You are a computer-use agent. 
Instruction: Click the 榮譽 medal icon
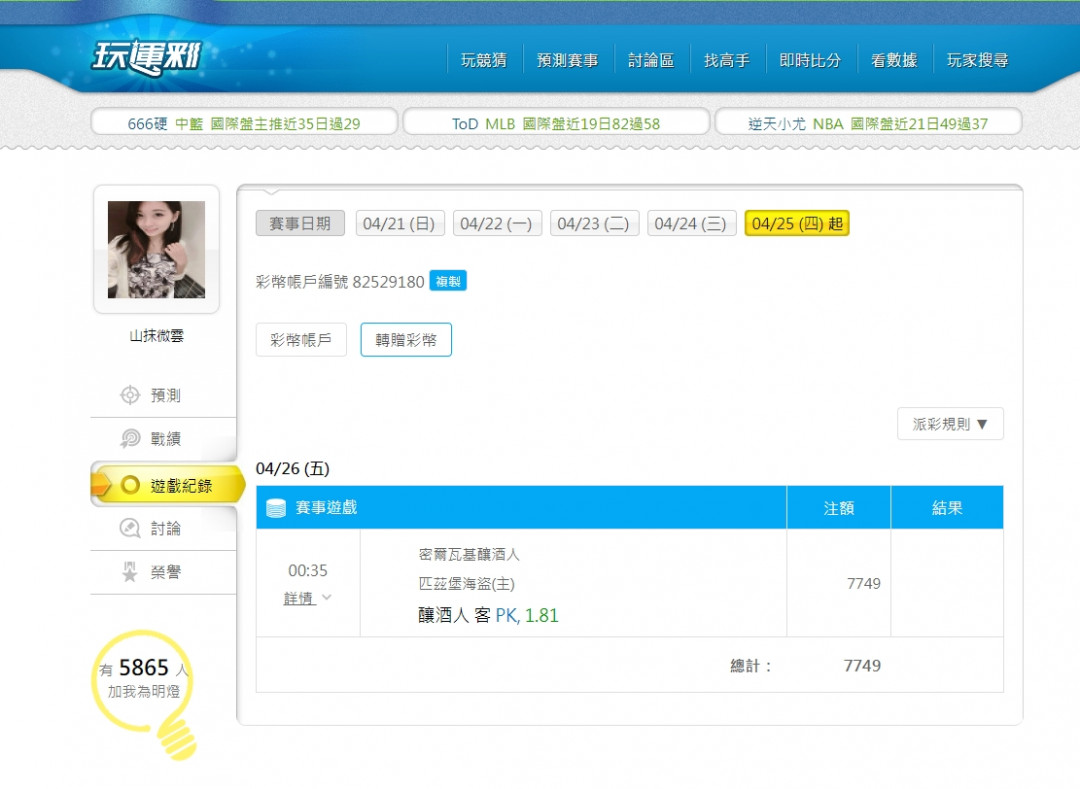(129, 572)
